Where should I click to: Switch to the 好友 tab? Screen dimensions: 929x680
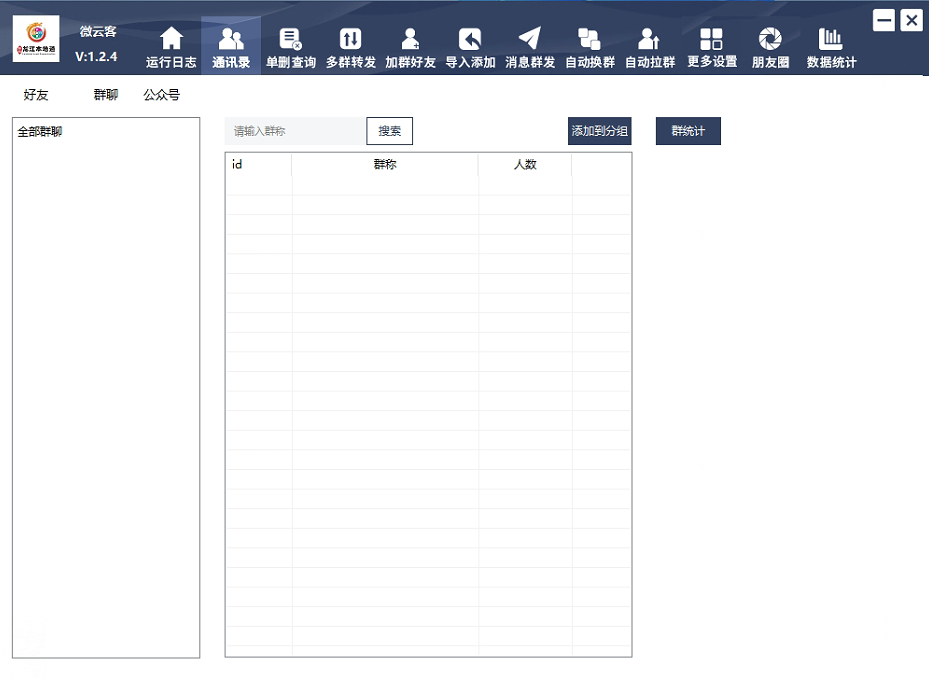click(36, 95)
